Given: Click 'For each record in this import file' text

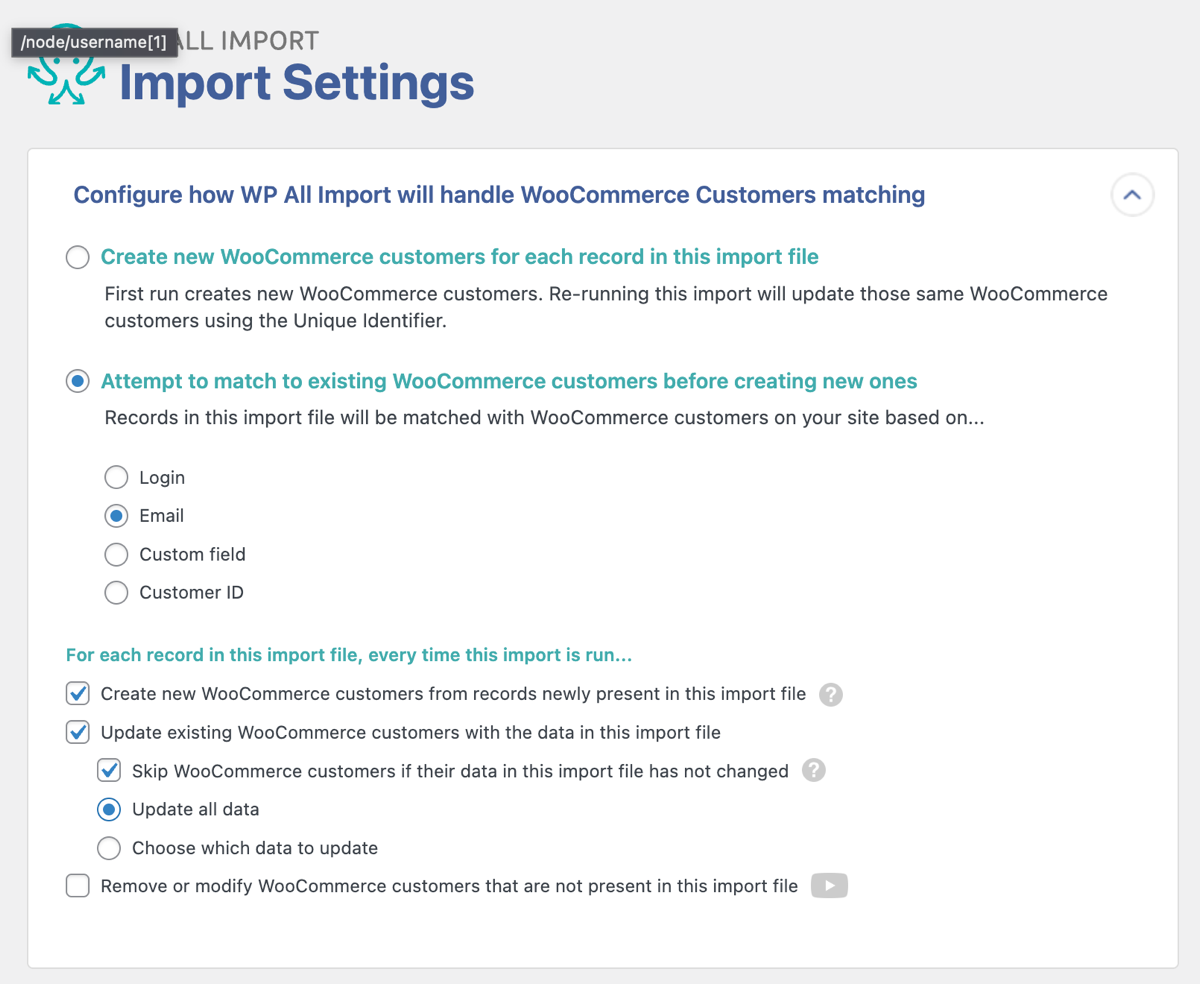Looking at the screenshot, I should 349,656.
